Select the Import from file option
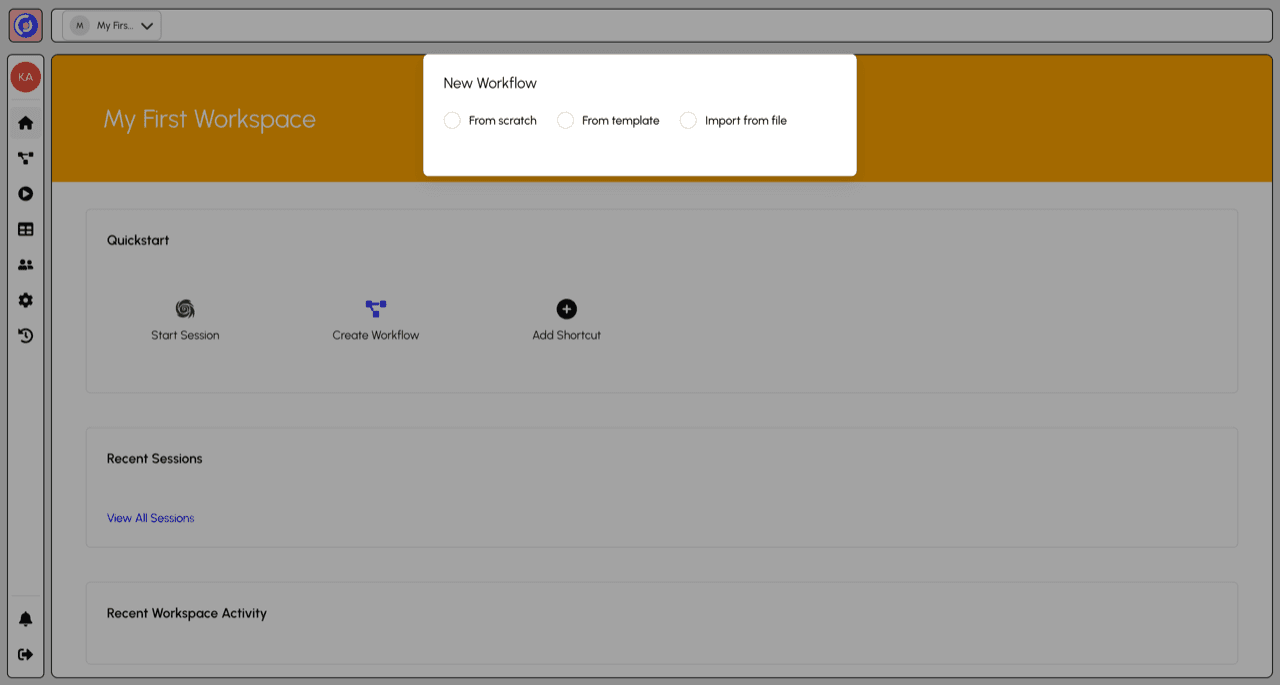This screenshot has height=685, width=1280. [x=688, y=120]
